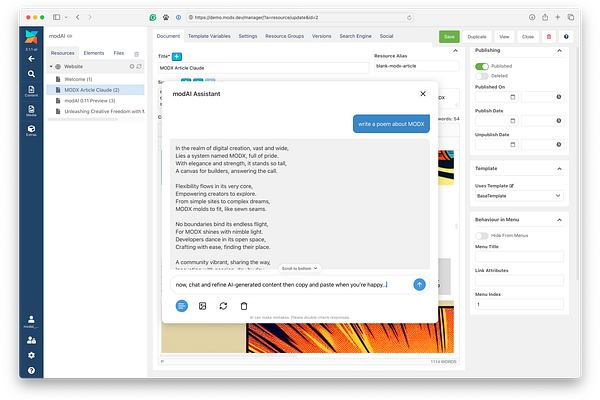Open the Extras menu icon

coord(31,131)
